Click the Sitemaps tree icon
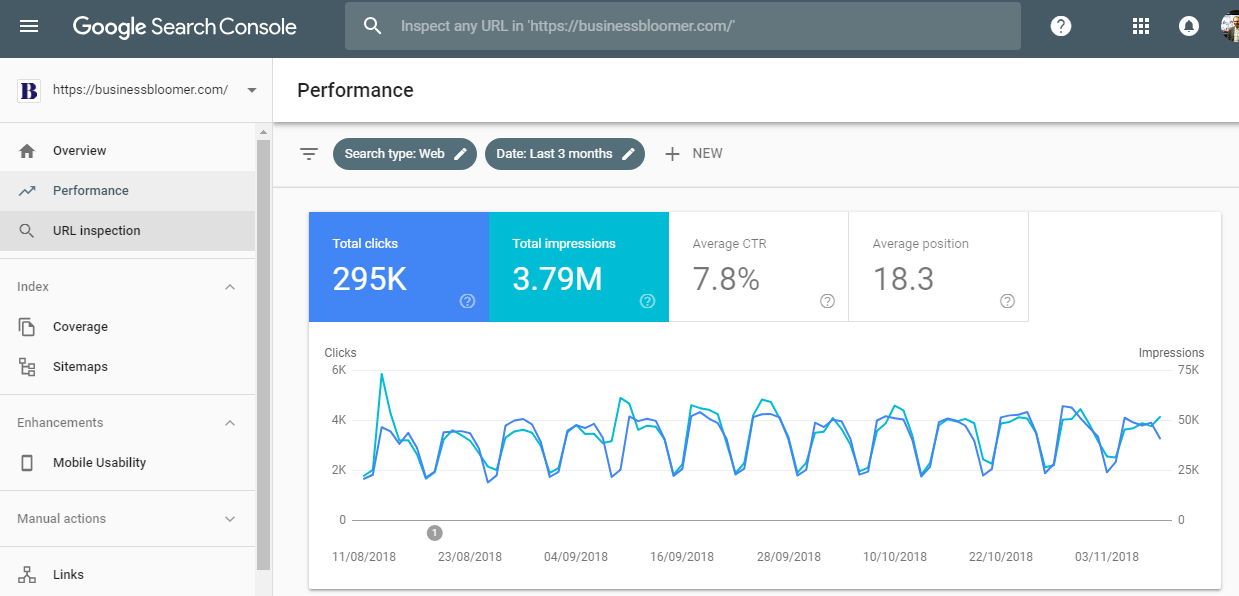 (x=27, y=367)
